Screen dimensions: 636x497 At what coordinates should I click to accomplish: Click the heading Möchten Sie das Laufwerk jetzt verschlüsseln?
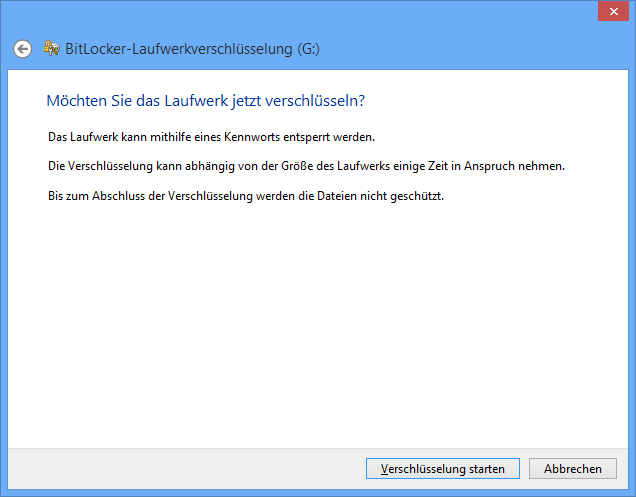point(206,101)
